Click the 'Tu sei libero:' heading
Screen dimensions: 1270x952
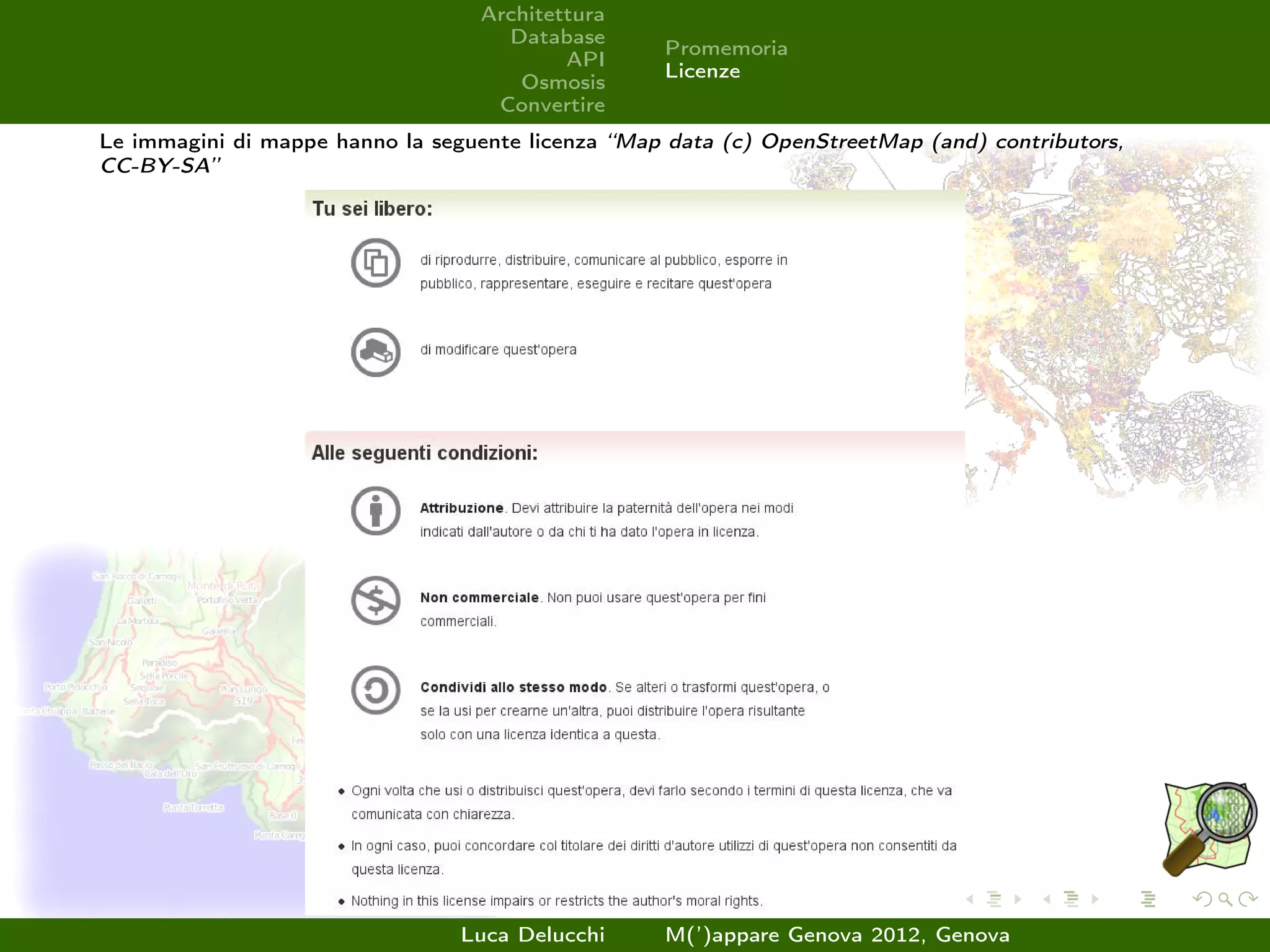(x=372, y=209)
